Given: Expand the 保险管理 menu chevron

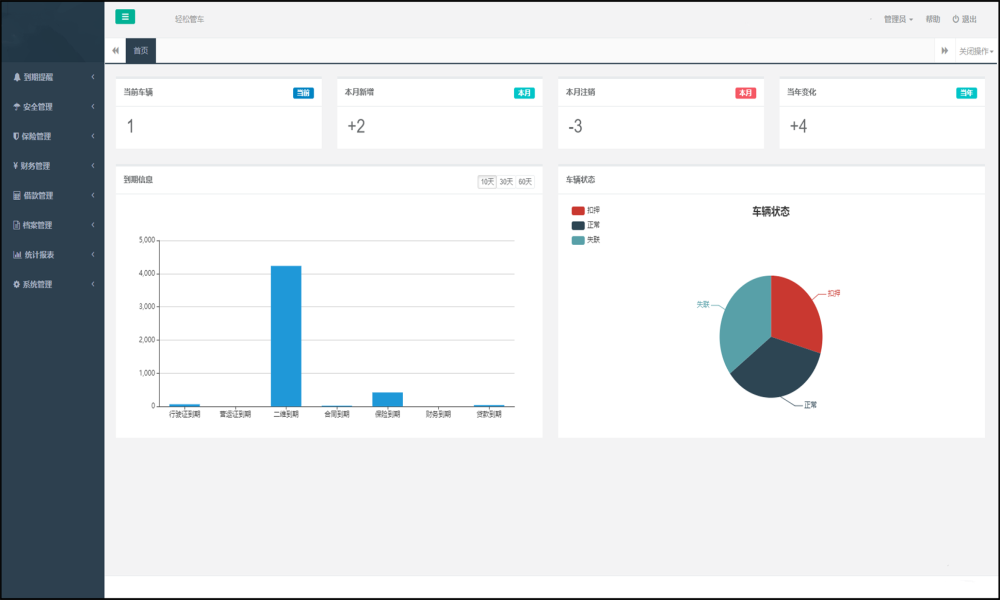Looking at the screenshot, I should (92, 136).
